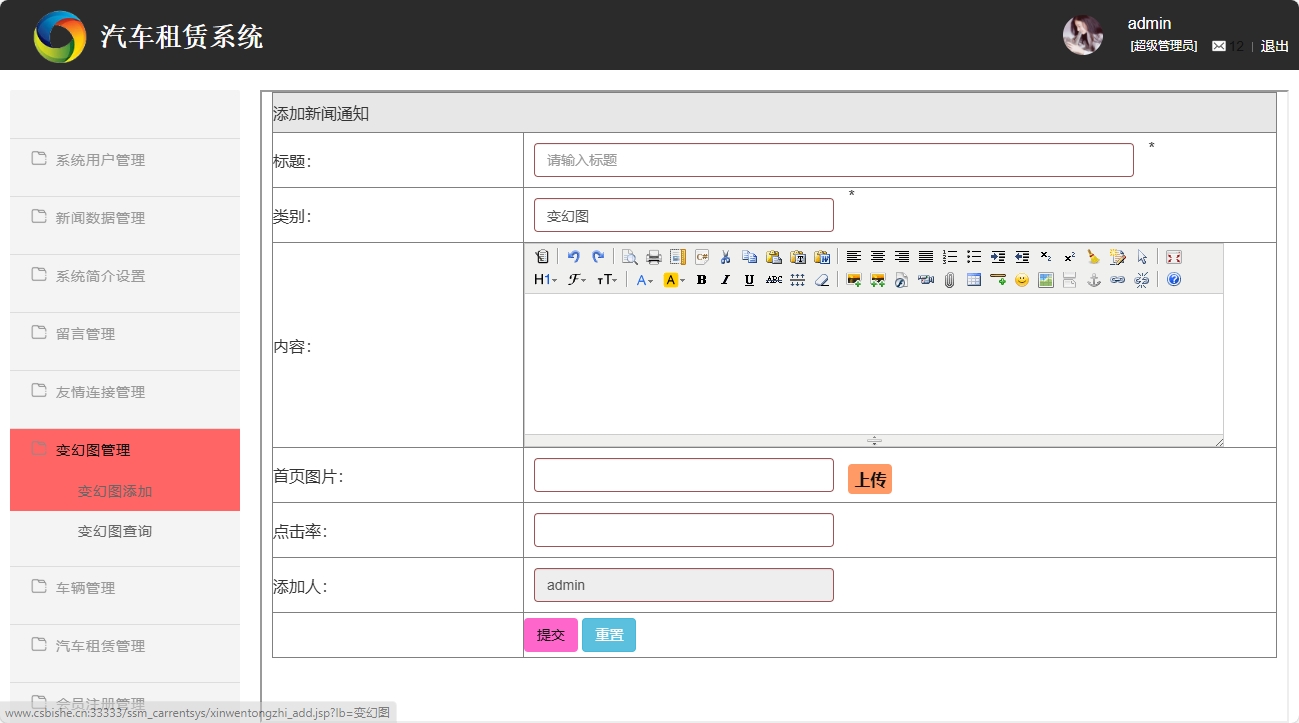1299x723 pixels.
Task: Click the 提交 submit button
Action: pos(551,635)
